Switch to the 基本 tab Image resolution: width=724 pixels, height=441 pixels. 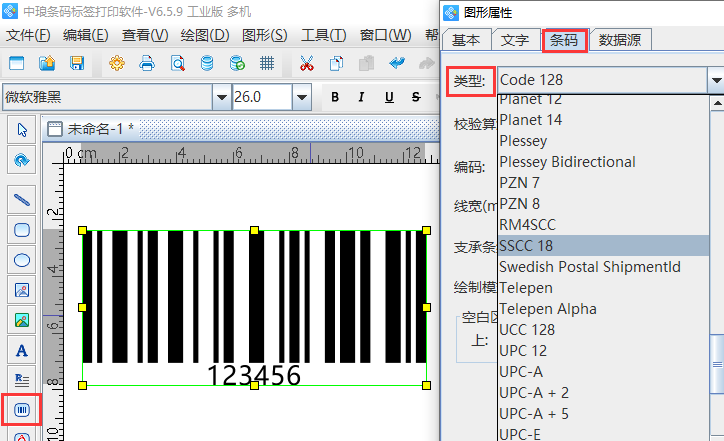(x=466, y=40)
